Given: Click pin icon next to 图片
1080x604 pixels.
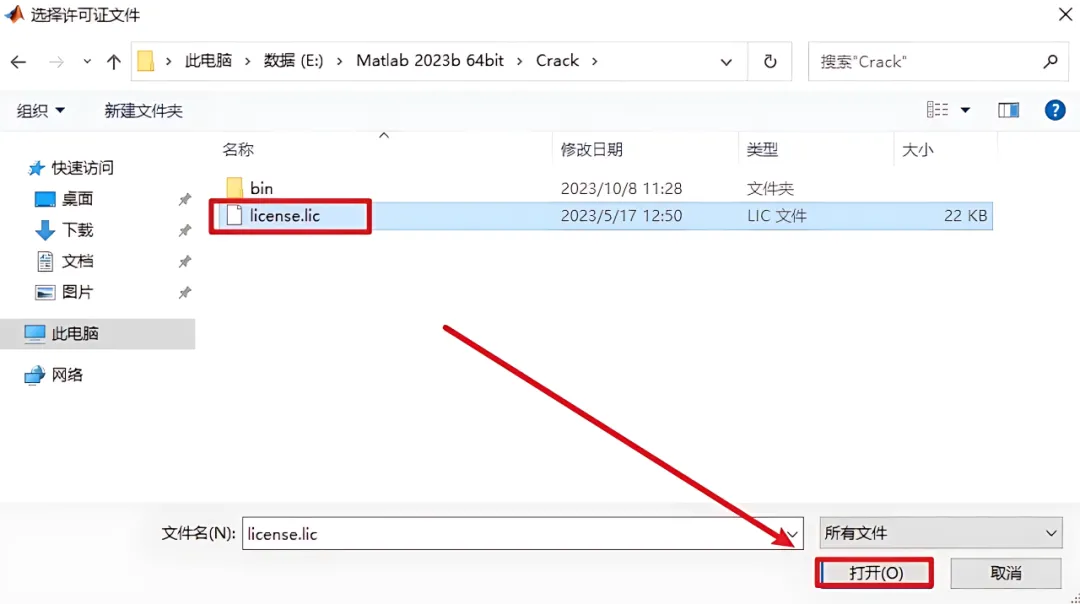Looking at the screenshot, I should coord(185,293).
